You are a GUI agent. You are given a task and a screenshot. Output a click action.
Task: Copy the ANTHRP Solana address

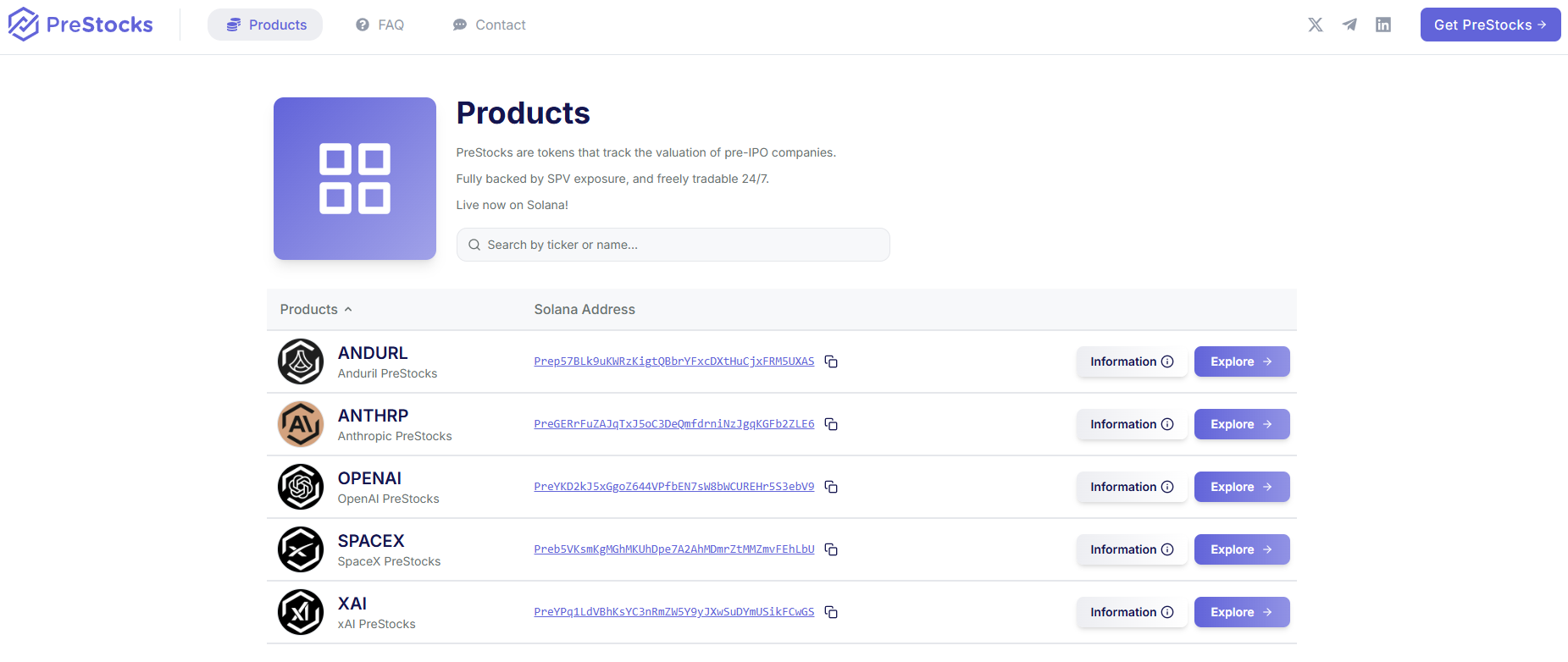tap(831, 424)
